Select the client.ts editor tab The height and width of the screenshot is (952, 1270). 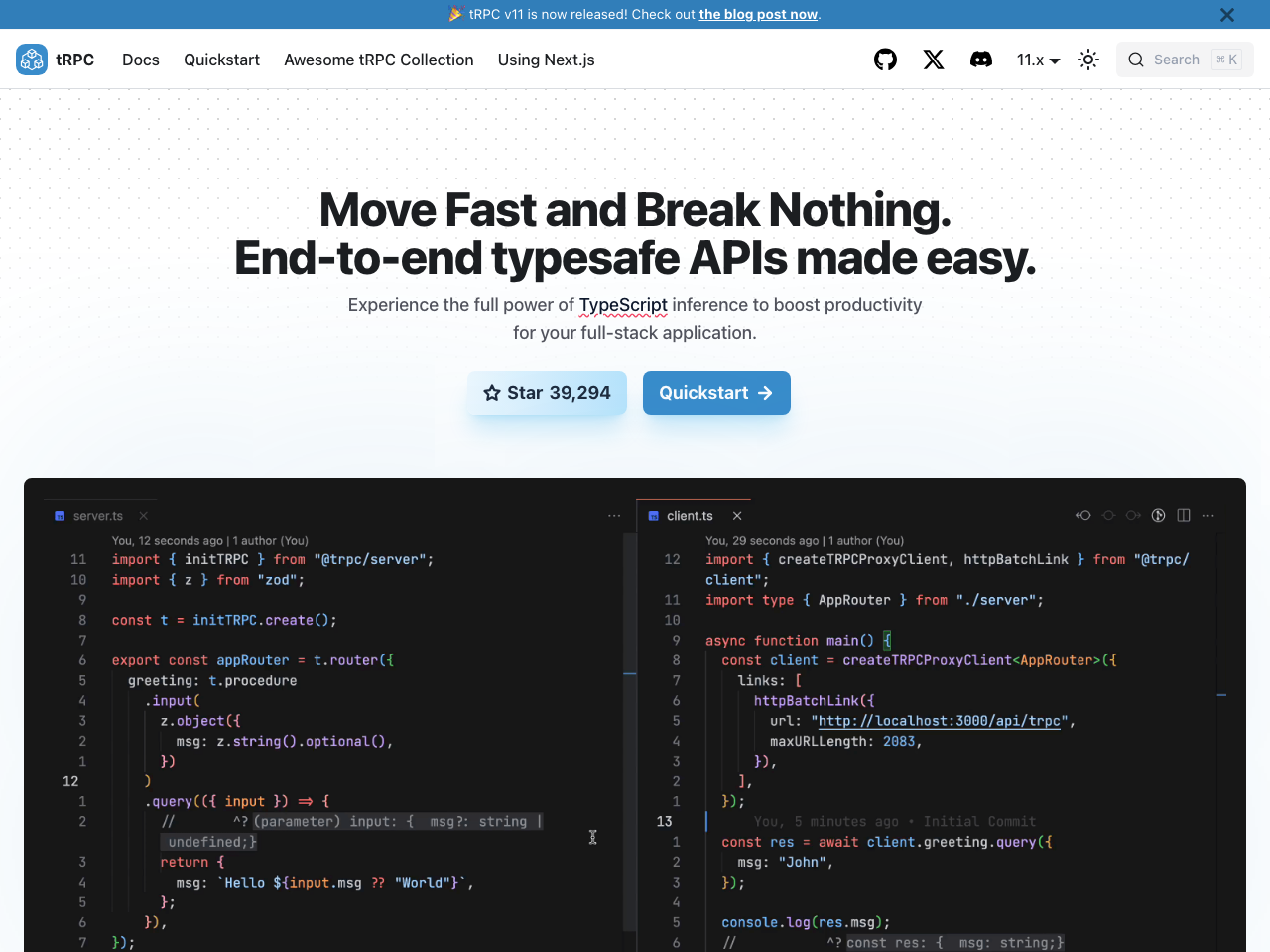point(690,516)
